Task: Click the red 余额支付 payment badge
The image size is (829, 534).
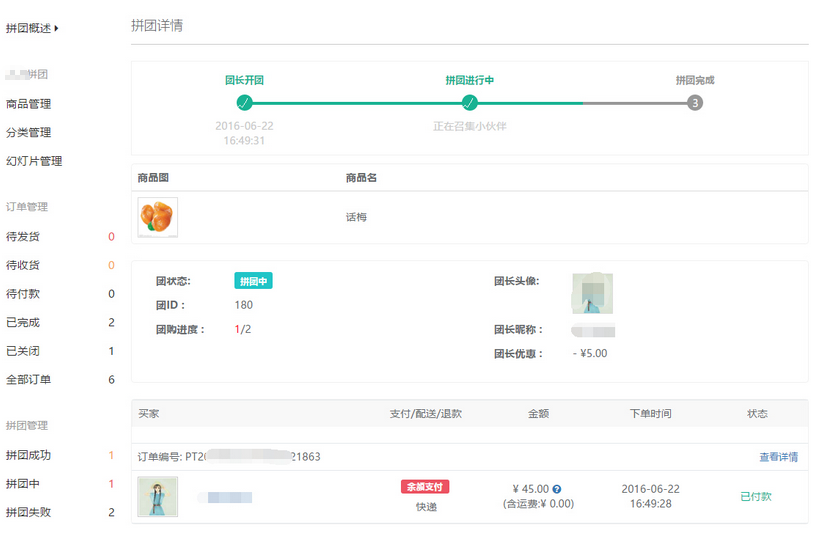Action: coord(425,487)
